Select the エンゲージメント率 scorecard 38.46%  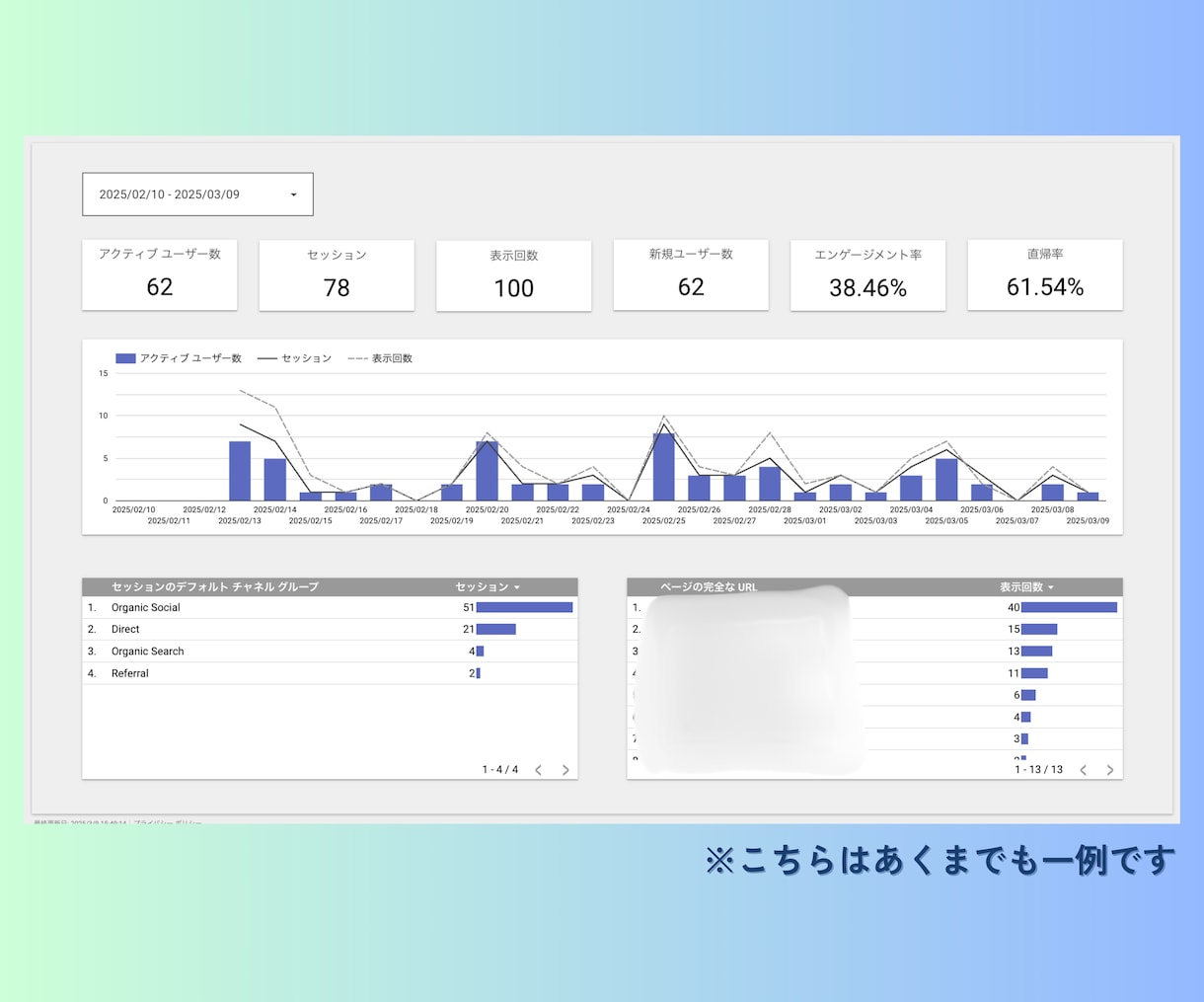(868, 275)
